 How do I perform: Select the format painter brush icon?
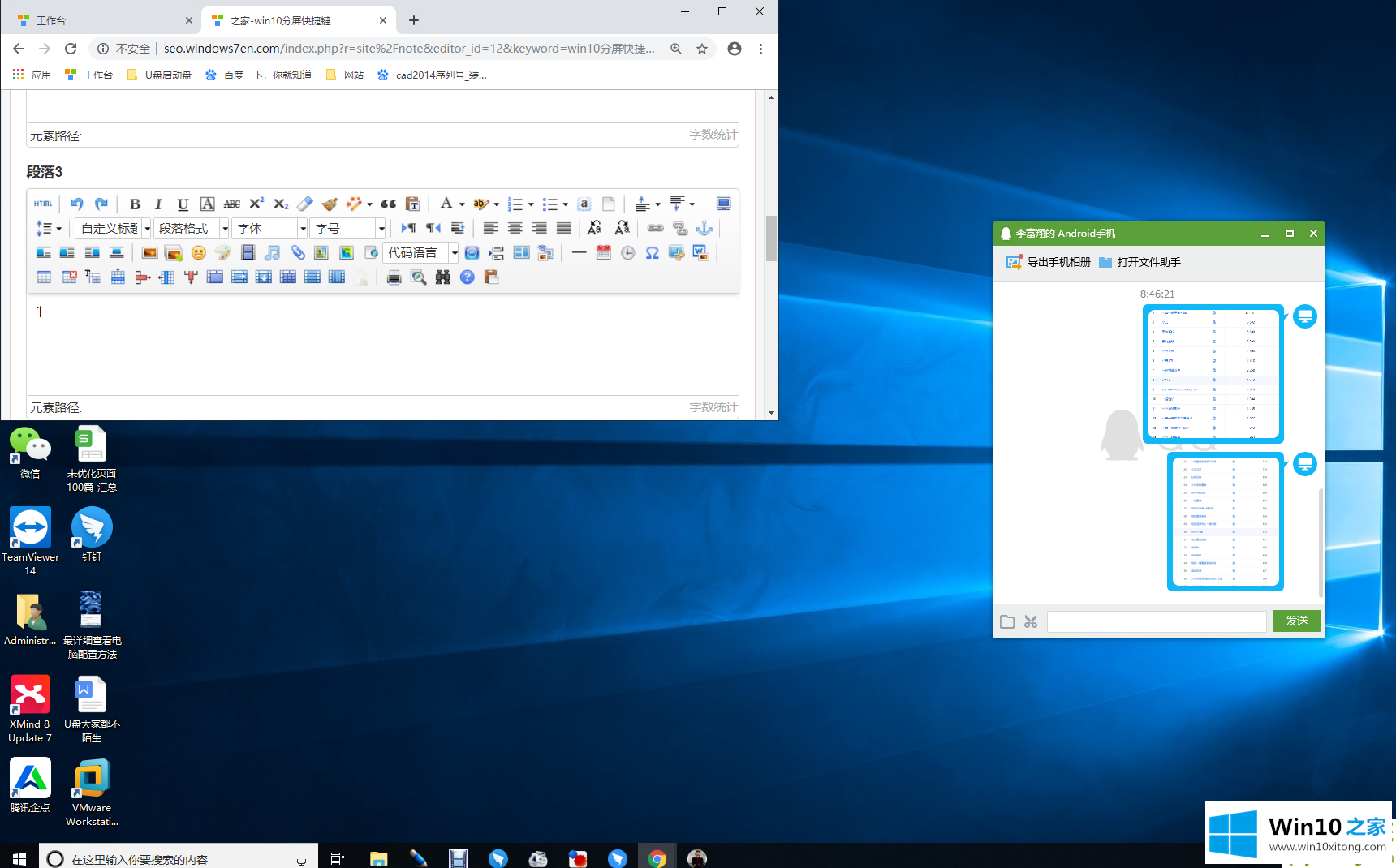pos(330,204)
